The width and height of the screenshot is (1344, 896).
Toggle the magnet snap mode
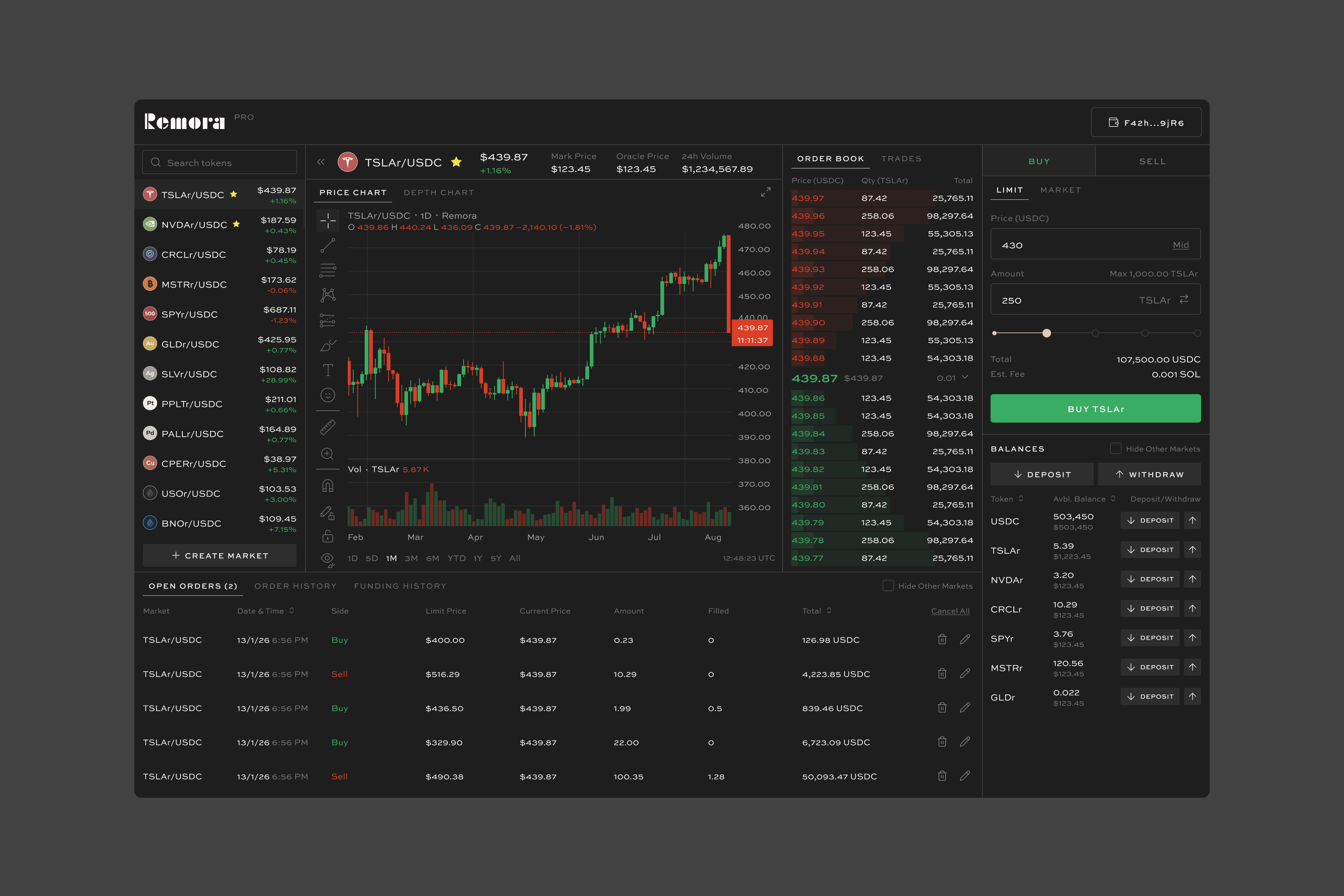[x=327, y=486]
